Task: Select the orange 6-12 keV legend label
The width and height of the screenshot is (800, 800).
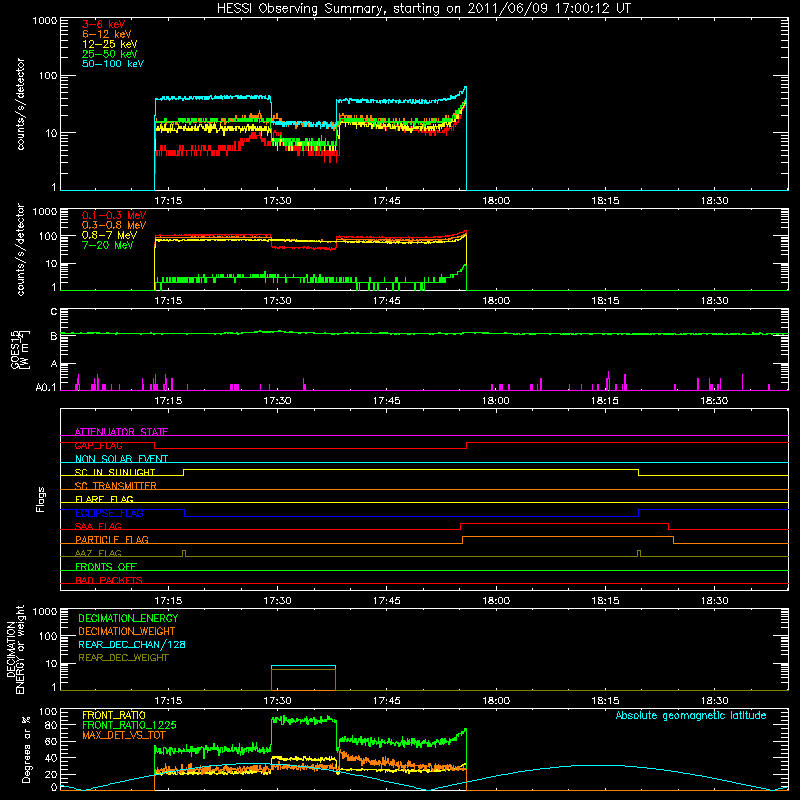Action: pyautogui.click(x=107, y=34)
